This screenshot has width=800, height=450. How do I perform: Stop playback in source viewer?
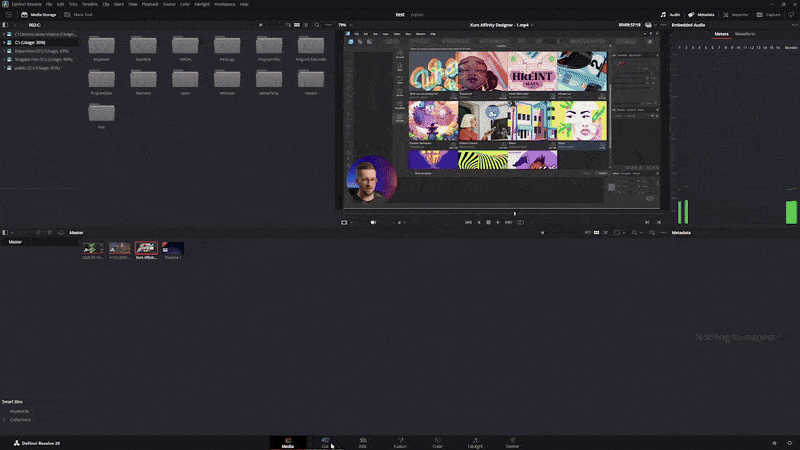click(488, 222)
